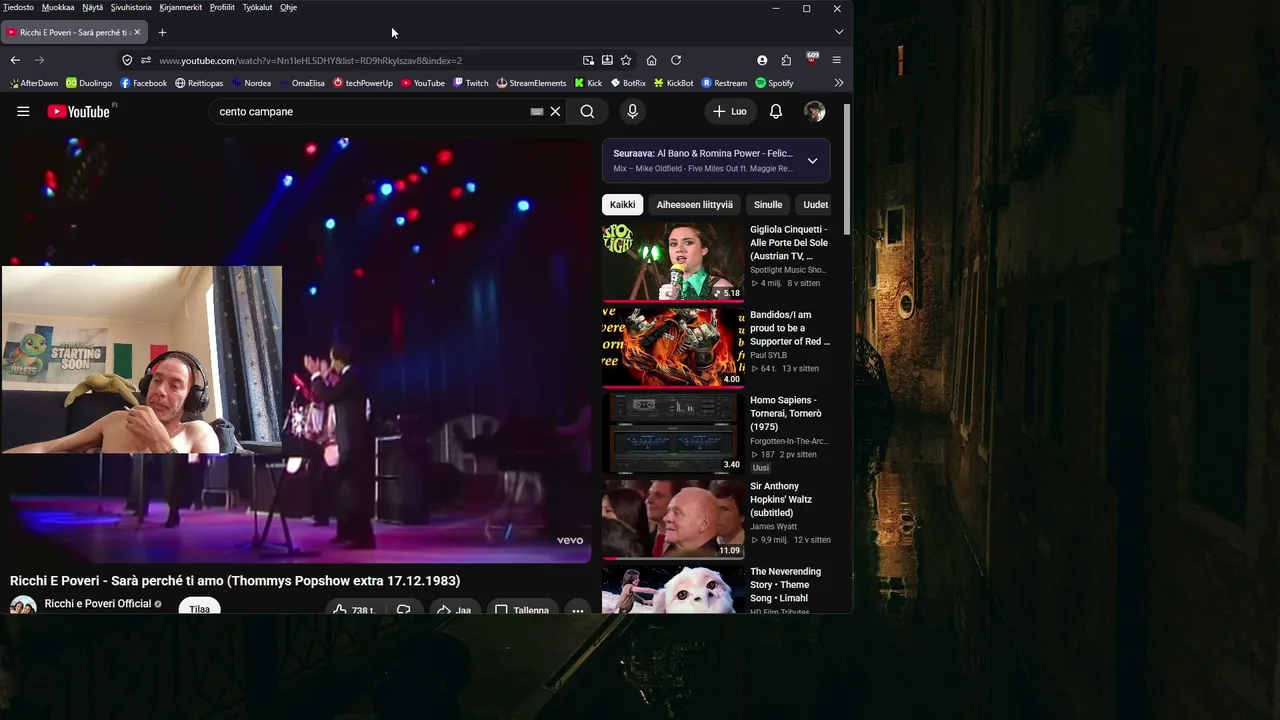Image resolution: width=1280 pixels, height=720 pixels.
Task: Open the Ricchi e Poveri Official channel
Action: point(98,604)
